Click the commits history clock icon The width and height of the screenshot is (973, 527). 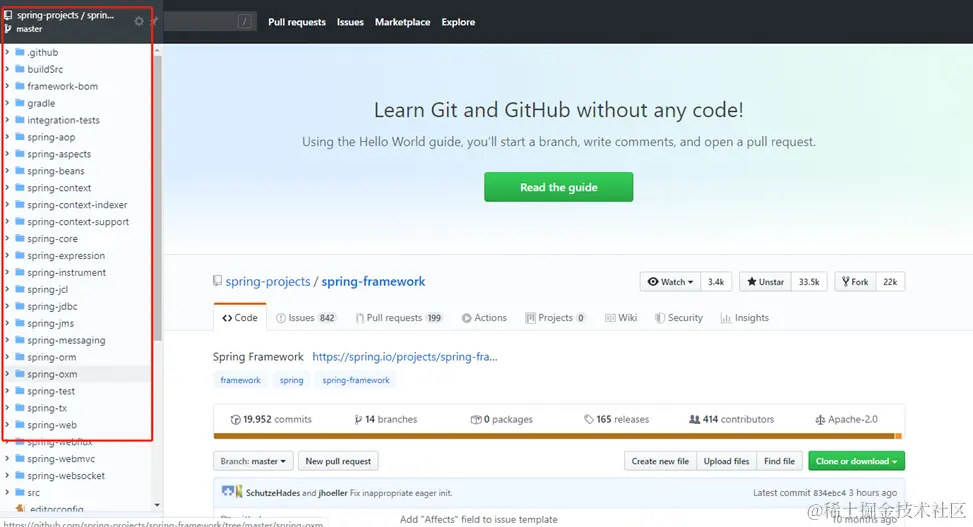point(235,420)
